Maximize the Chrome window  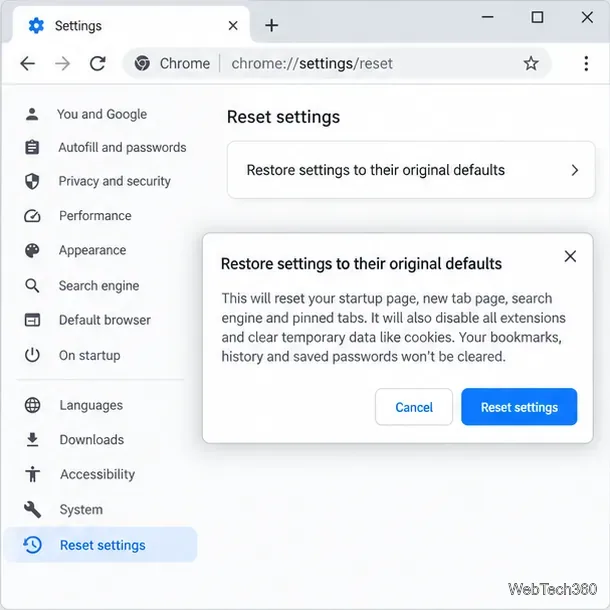click(x=537, y=17)
